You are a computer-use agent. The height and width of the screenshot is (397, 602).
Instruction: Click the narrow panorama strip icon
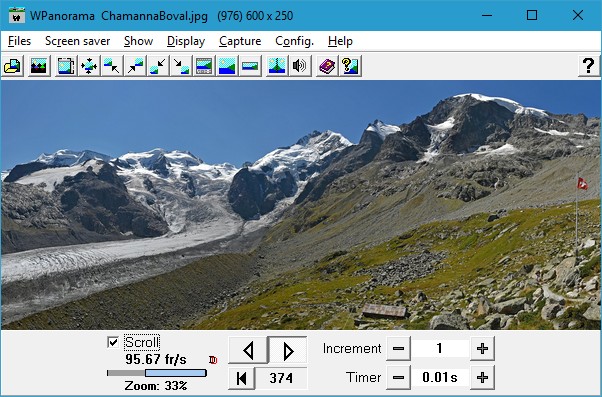(250, 66)
